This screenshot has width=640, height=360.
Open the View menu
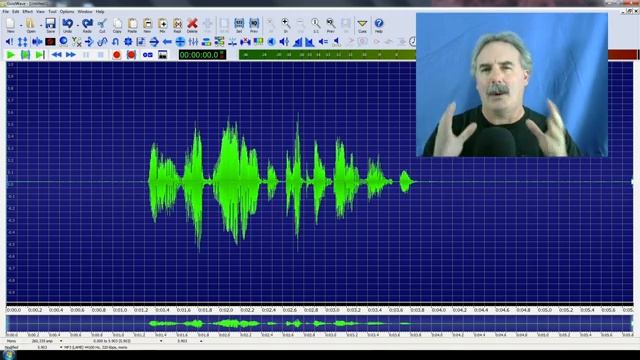click(x=40, y=12)
